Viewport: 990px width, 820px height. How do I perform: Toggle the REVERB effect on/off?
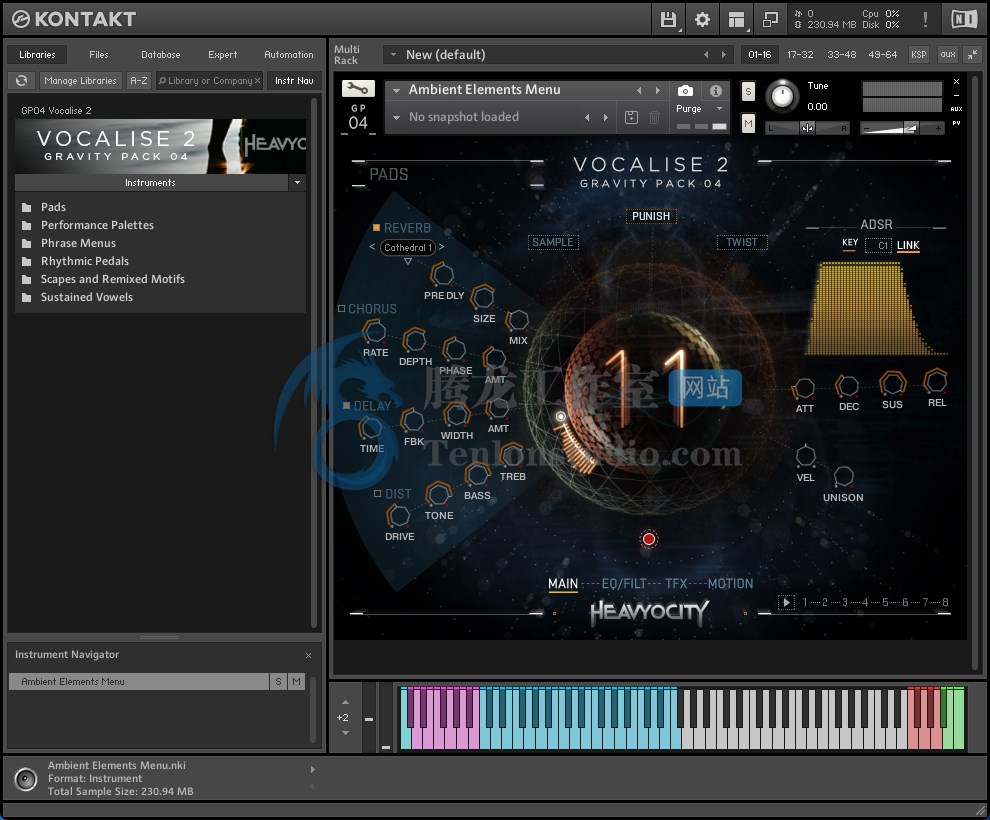point(376,227)
